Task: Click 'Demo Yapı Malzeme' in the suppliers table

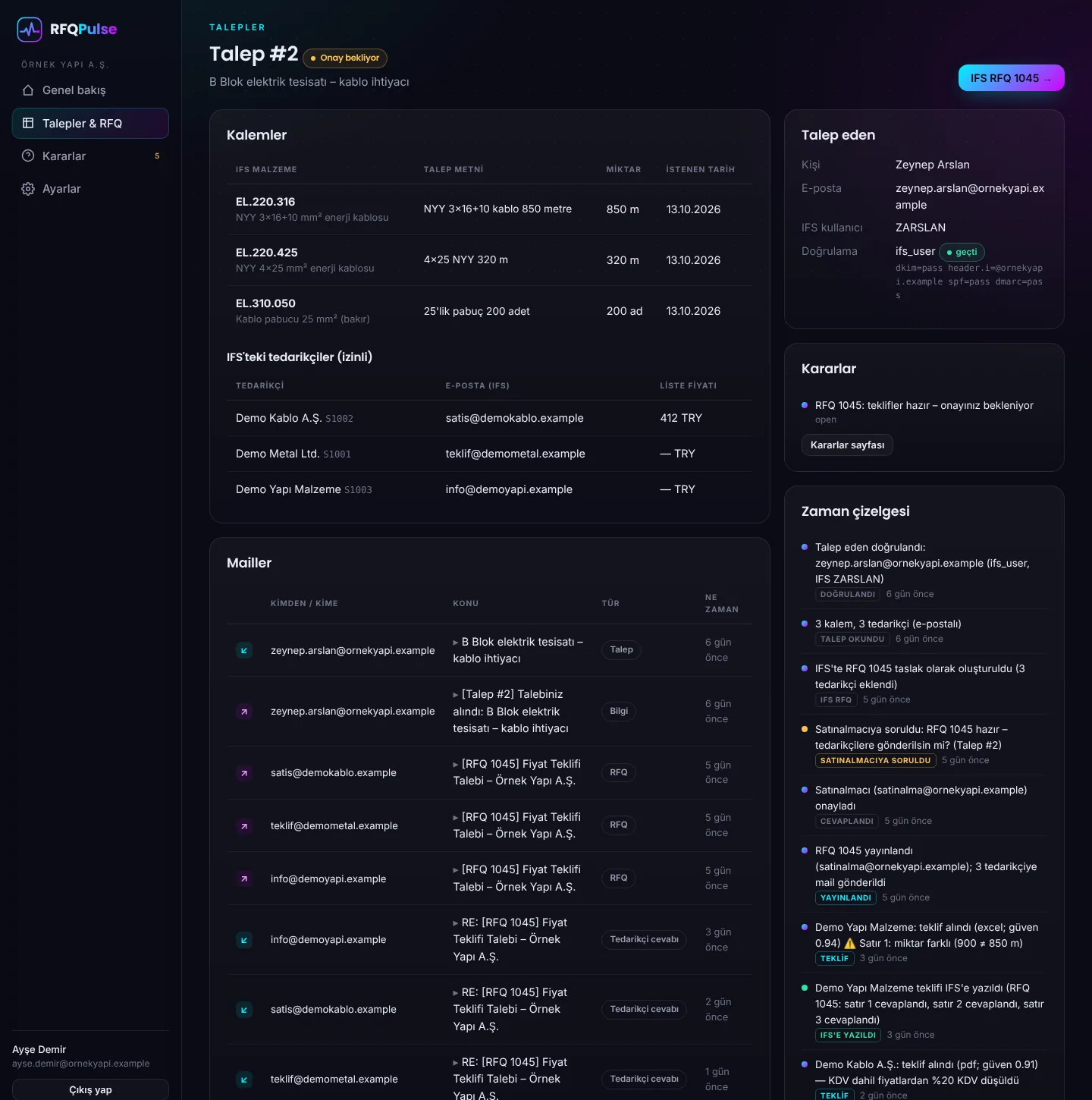Action: [288, 489]
